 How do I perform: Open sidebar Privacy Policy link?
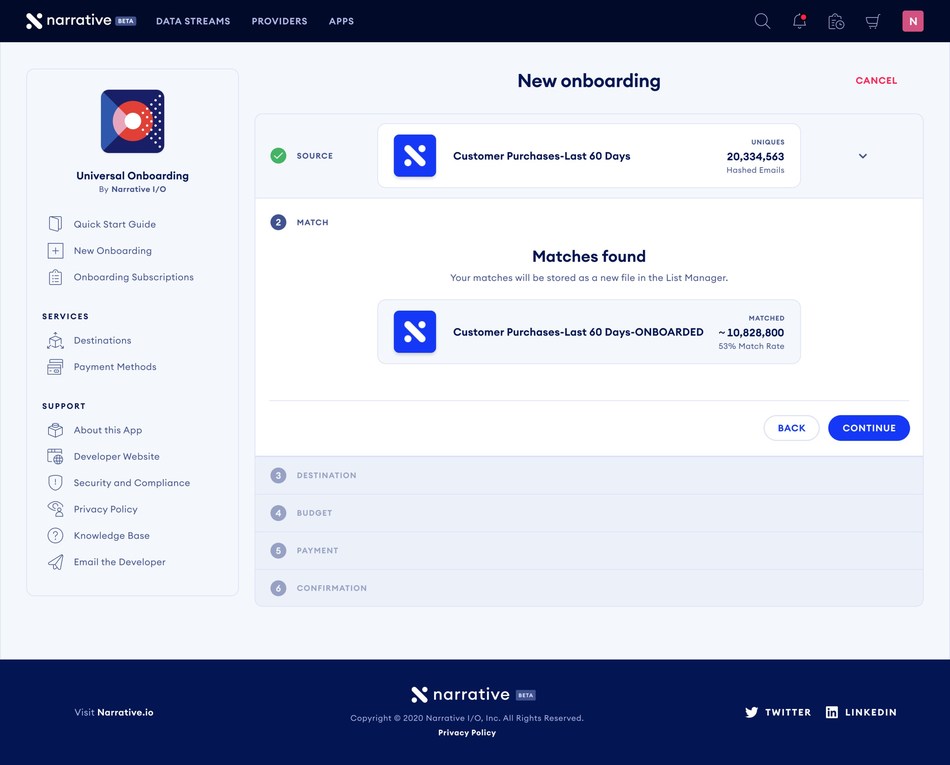click(x=105, y=509)
